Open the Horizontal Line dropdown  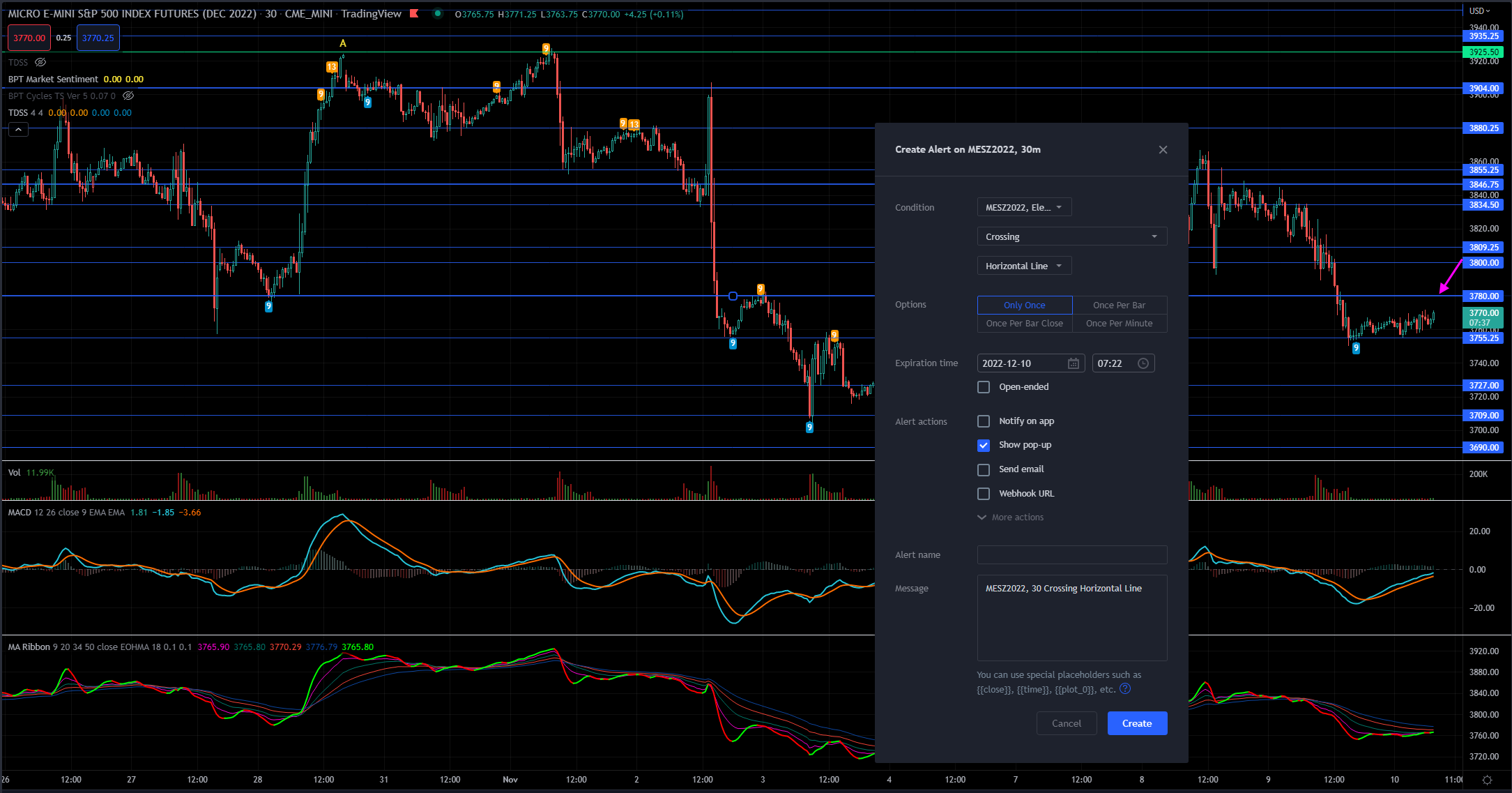point(1023,266)
